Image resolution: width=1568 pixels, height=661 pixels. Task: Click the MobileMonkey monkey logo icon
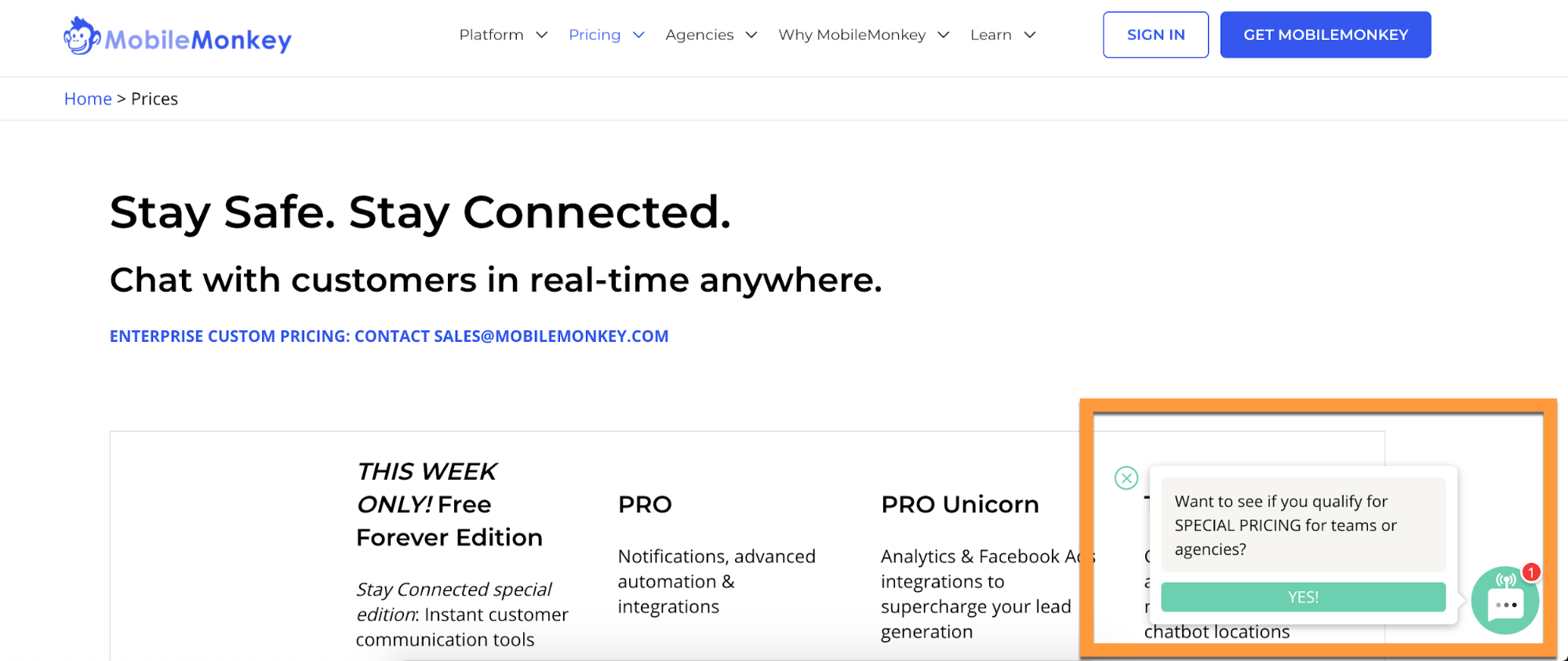click(81, 36)
